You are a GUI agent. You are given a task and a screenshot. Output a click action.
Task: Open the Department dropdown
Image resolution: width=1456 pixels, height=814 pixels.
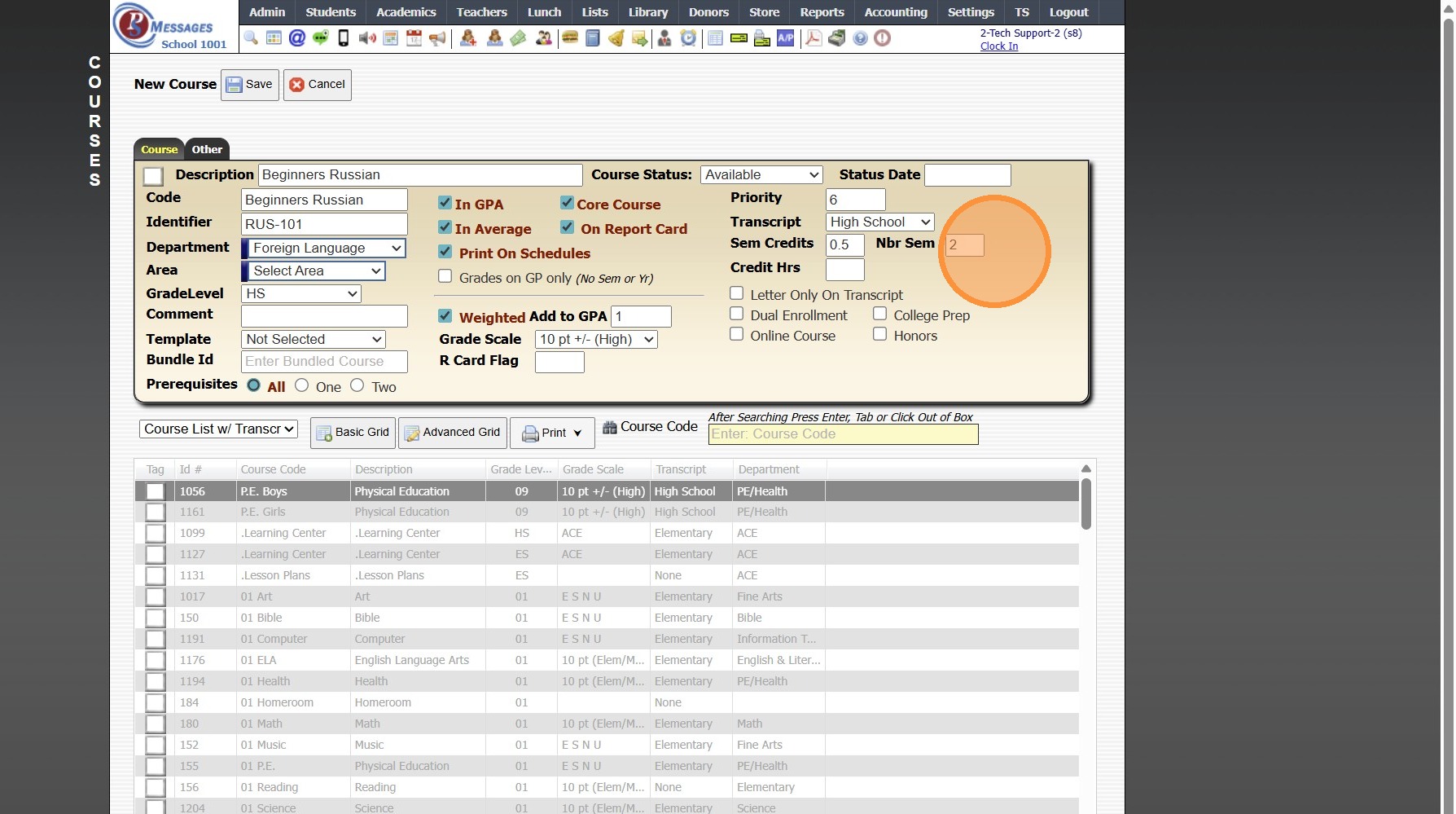click(324, 248)
